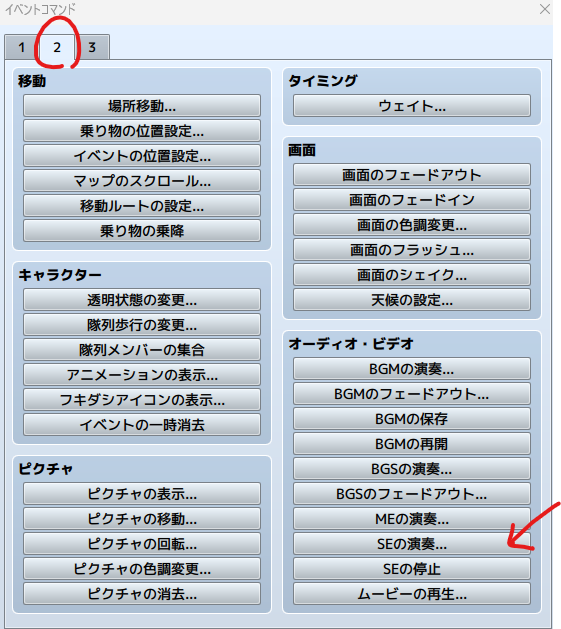
Task: Open ピクチャの色調変更... command
Action: pos(142,568)
